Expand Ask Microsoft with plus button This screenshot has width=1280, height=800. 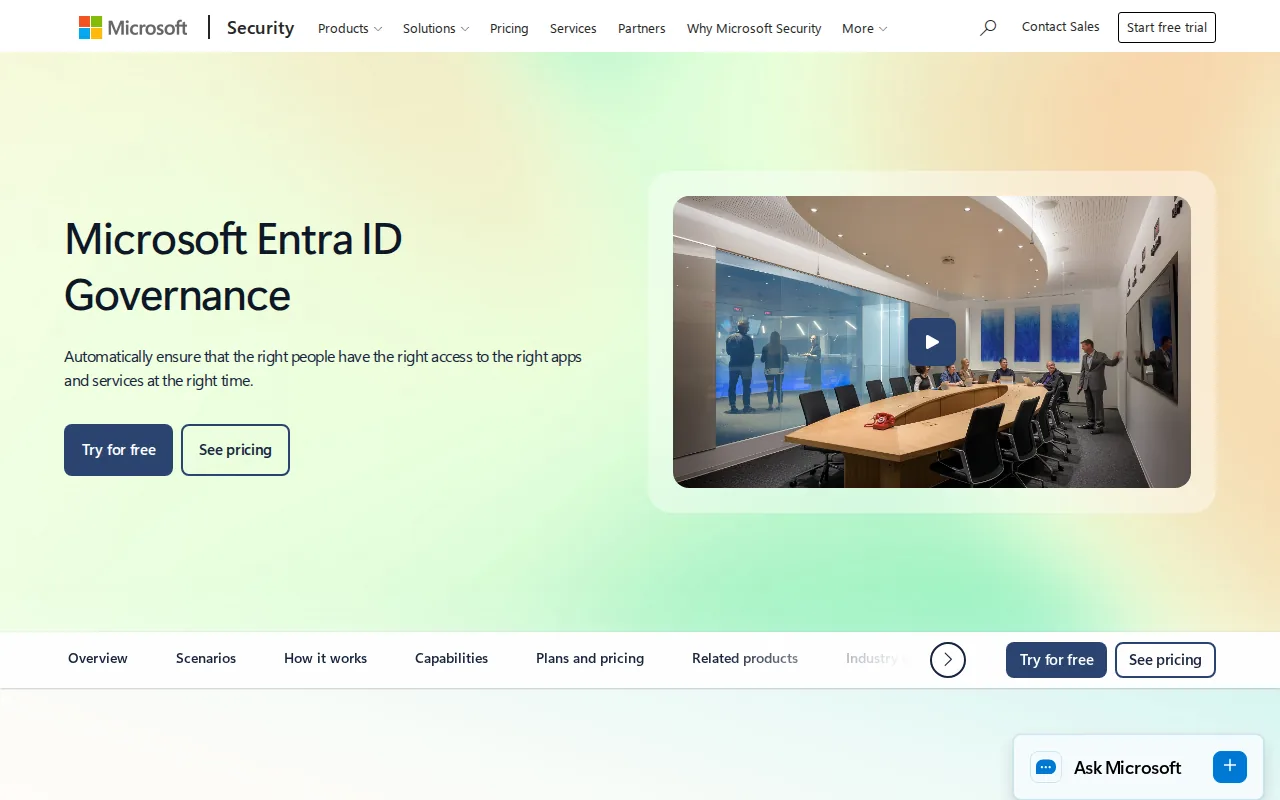(x=1230, y=766)
